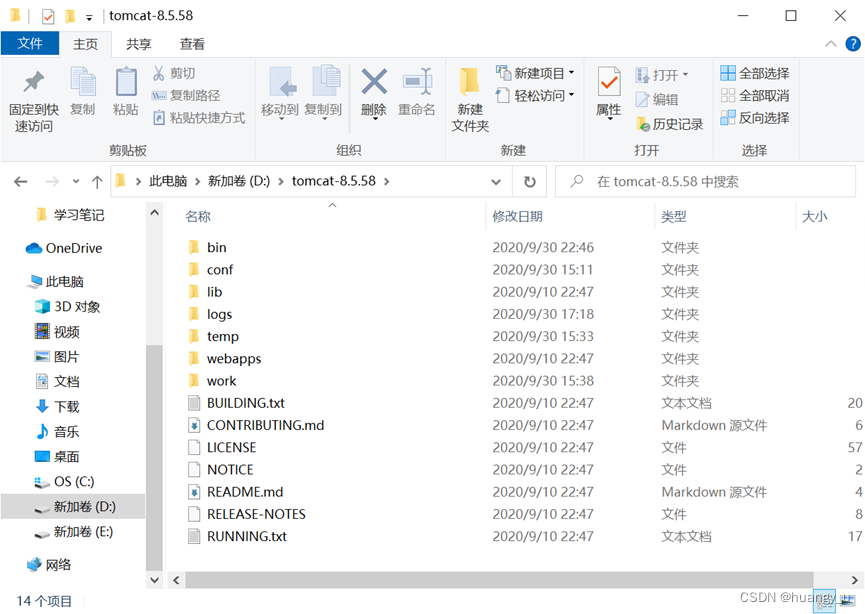Toggle quick access toolbar Properties checkmark icon
The height and width of the screenshot is (614, 865).
tap(49, 17)
